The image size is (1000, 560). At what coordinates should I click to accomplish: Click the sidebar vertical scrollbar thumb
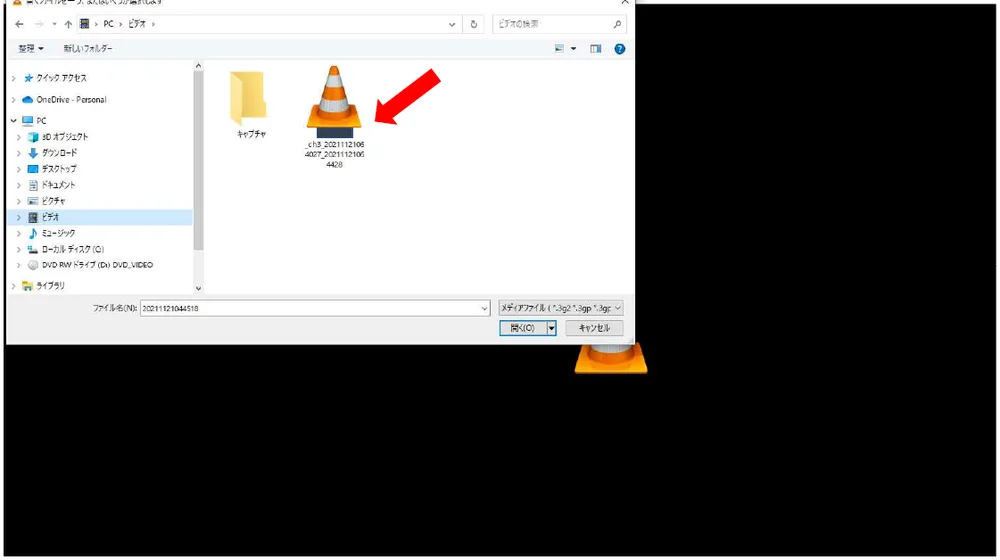click(x=198, y=161)
